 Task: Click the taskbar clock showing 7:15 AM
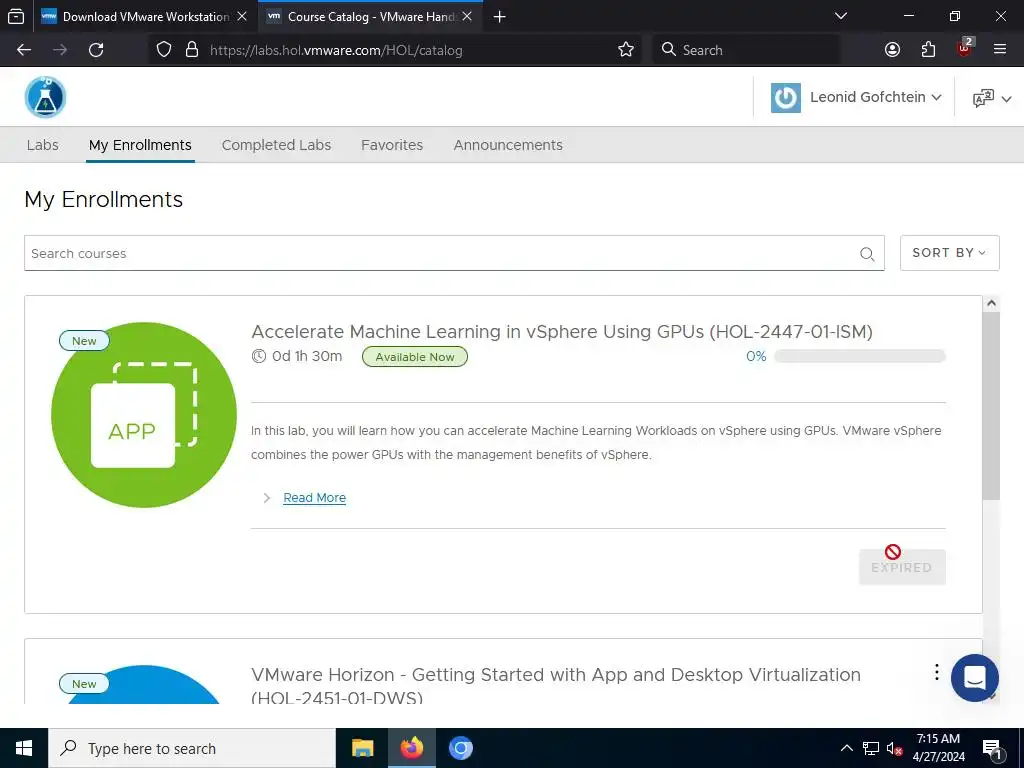tap(938, 748)
